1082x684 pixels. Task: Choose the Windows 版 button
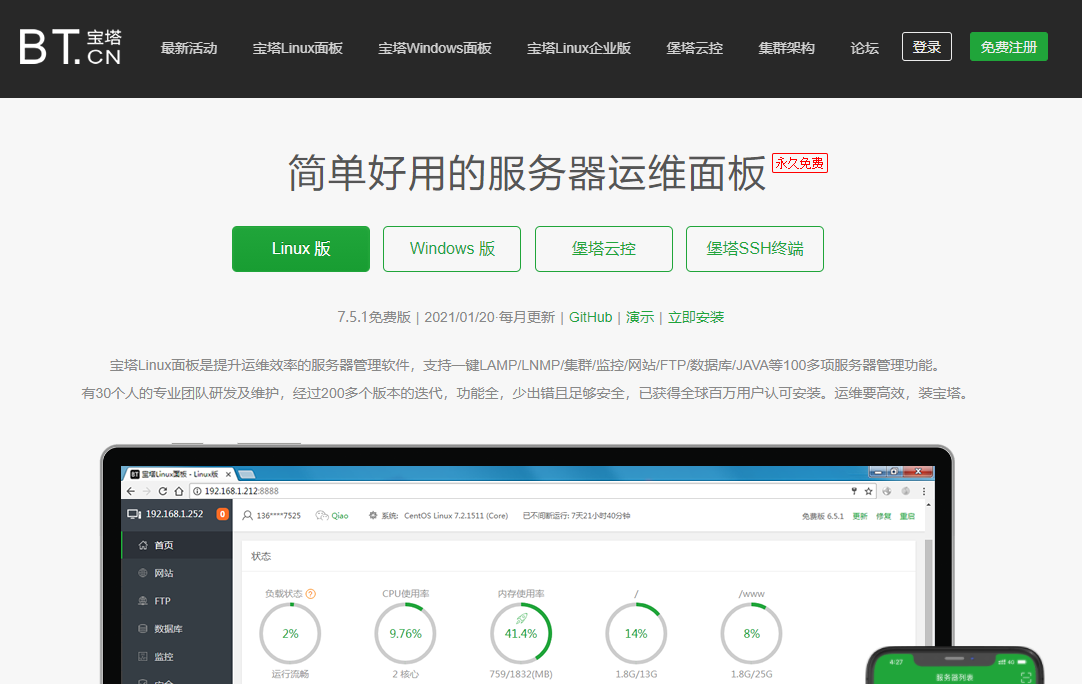click(x=452, y=249)
